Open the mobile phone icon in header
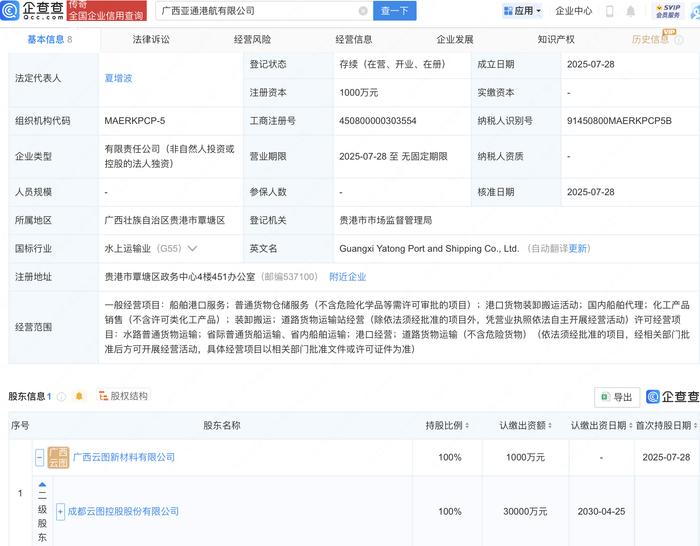 tap(609, 11)
